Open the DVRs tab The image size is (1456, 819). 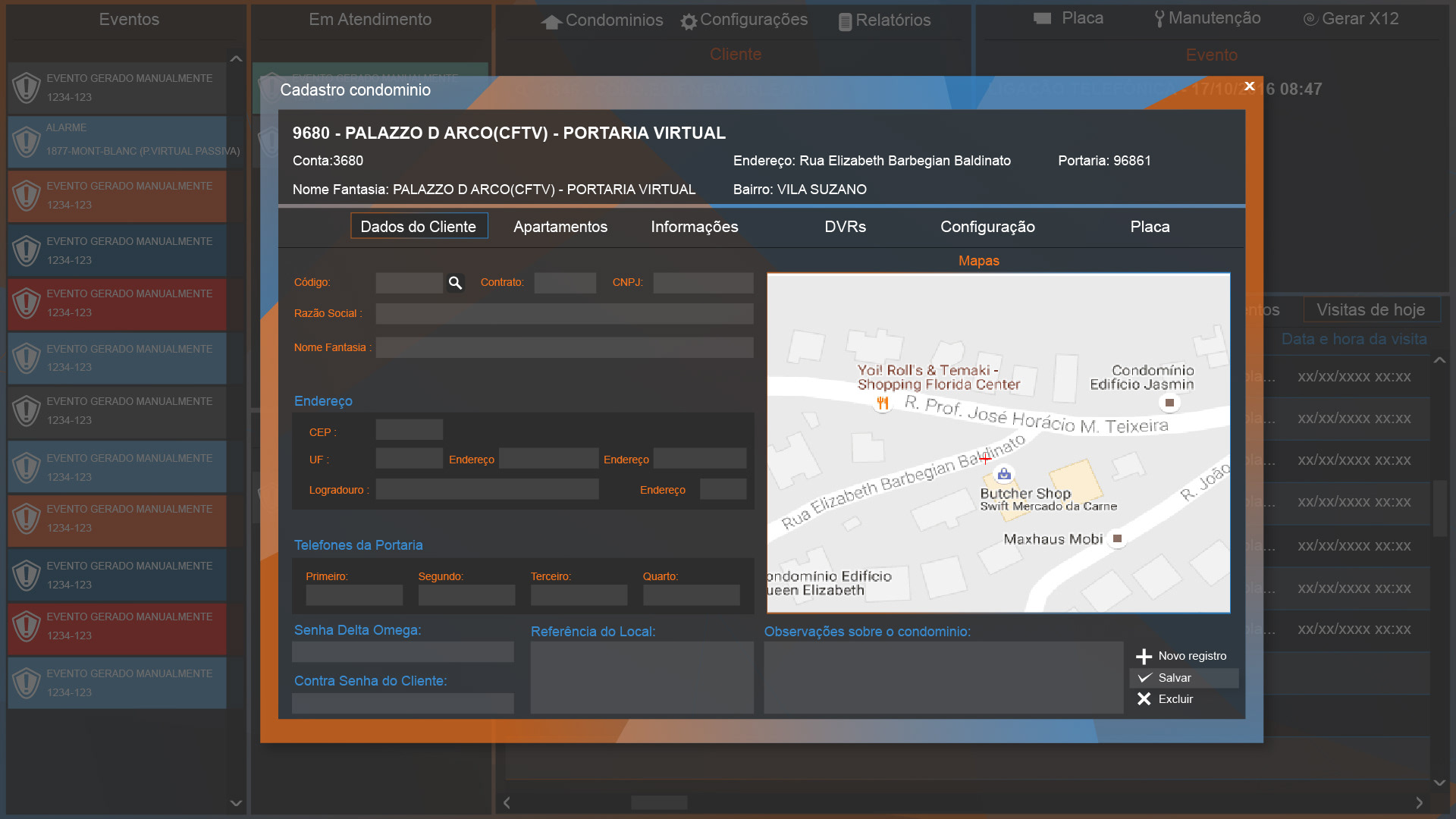(x=846, y=227)
